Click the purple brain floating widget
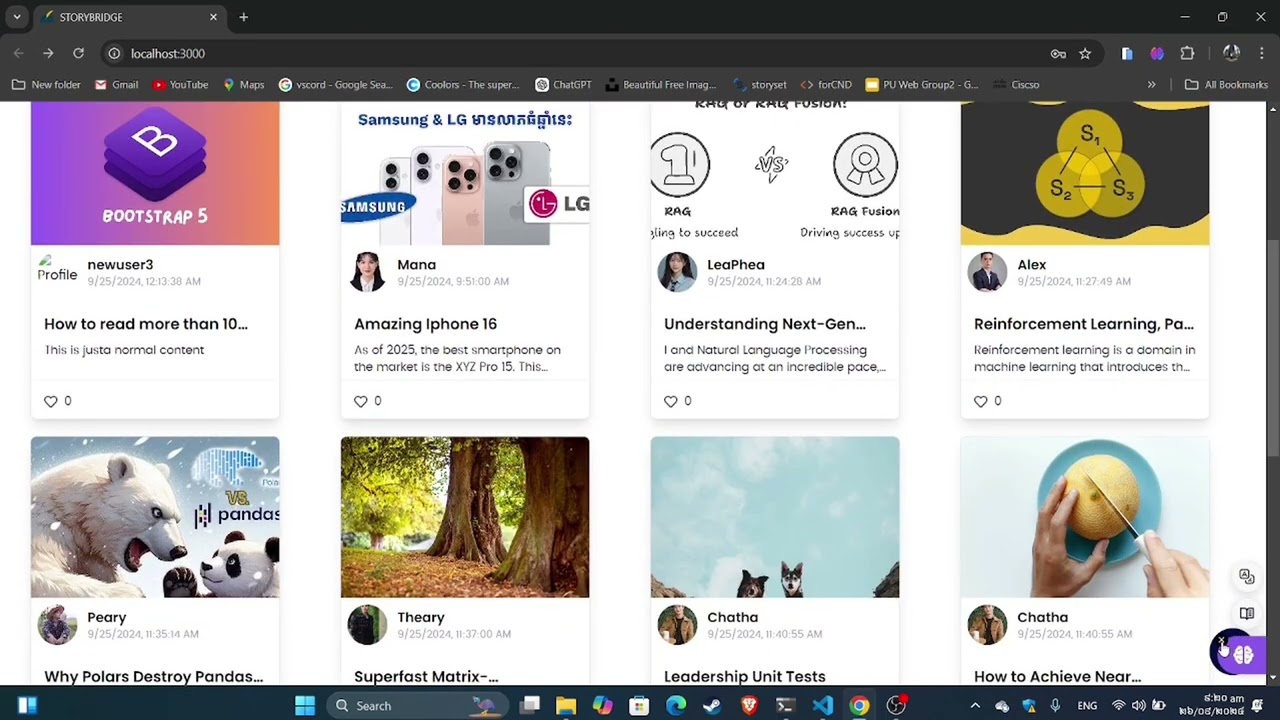Image resolution: width=1280 pixels, height=720 pixels. point(1243,654)
